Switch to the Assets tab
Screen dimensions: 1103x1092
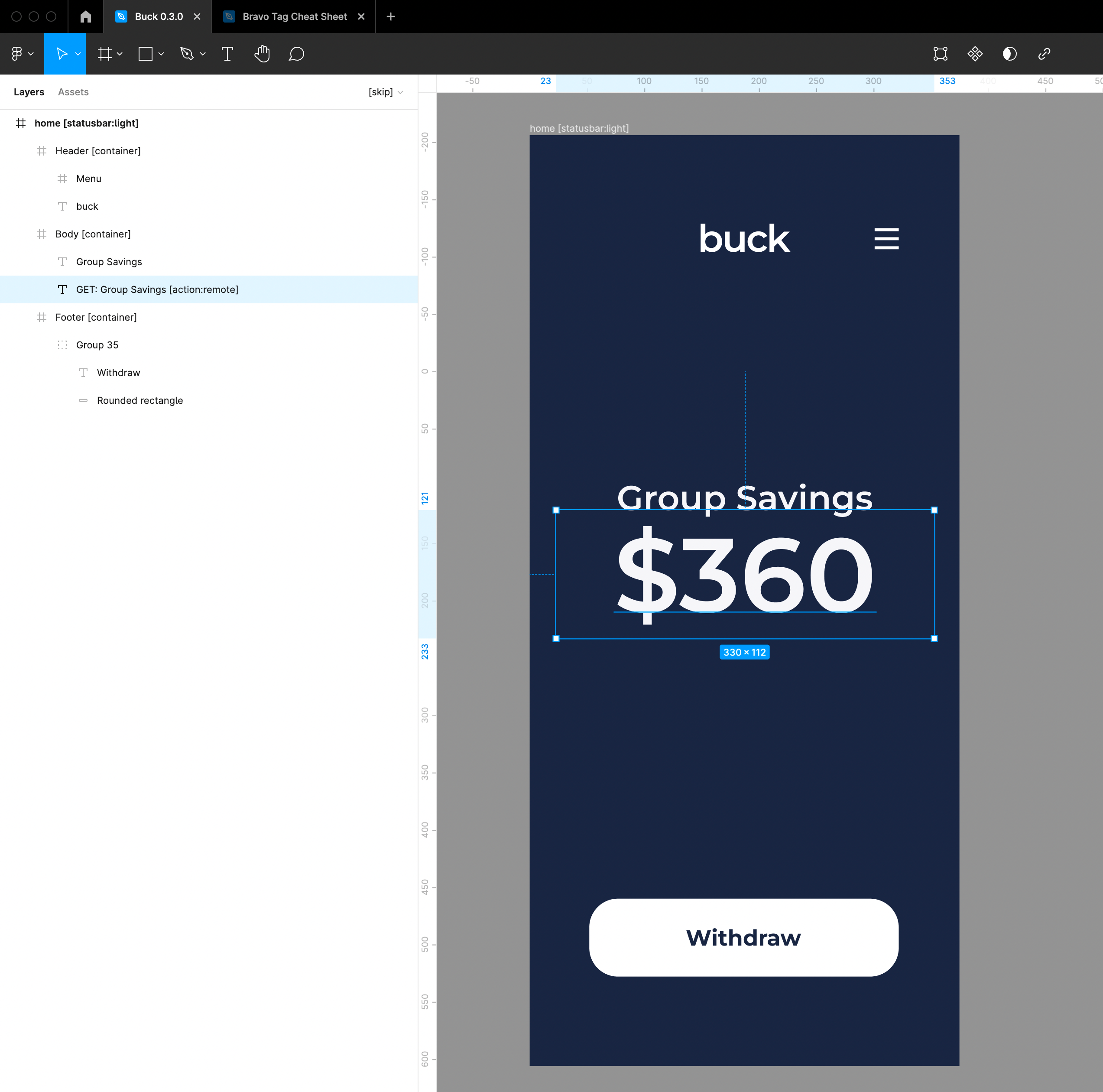pos(73,92)
